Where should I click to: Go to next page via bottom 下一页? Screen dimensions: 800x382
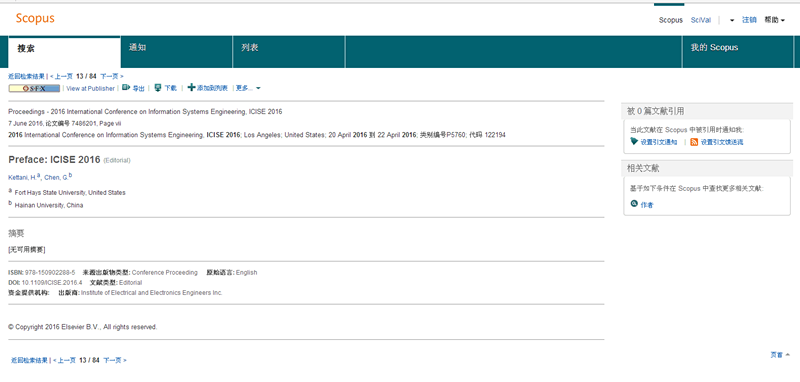point(115,360)
